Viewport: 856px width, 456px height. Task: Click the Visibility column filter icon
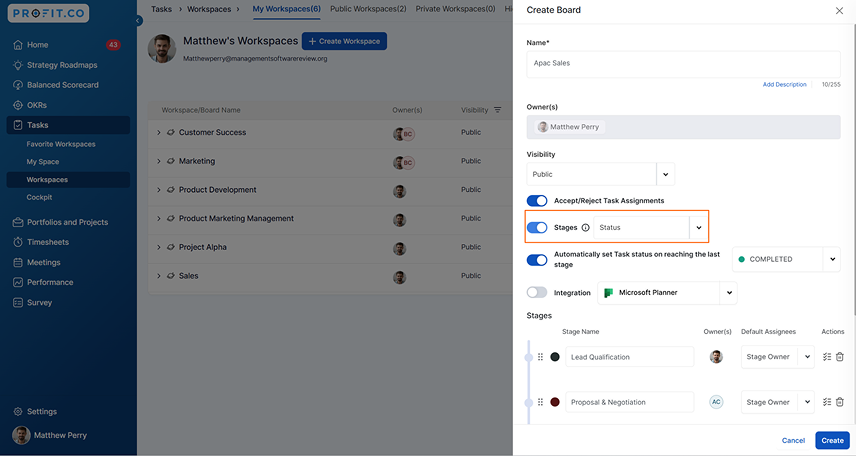[x=497, y=110]
